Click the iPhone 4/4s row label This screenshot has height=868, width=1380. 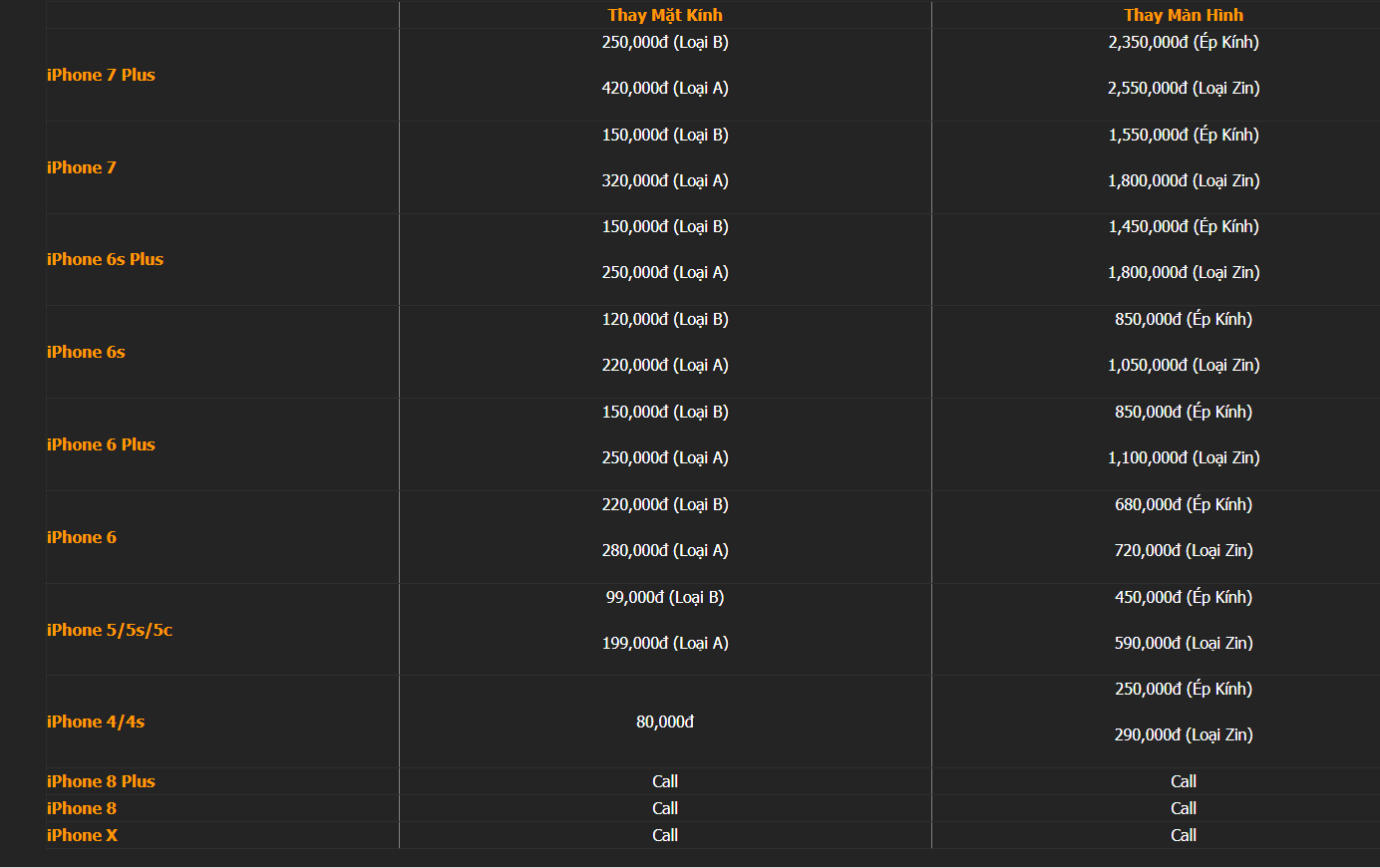(96, 722)
